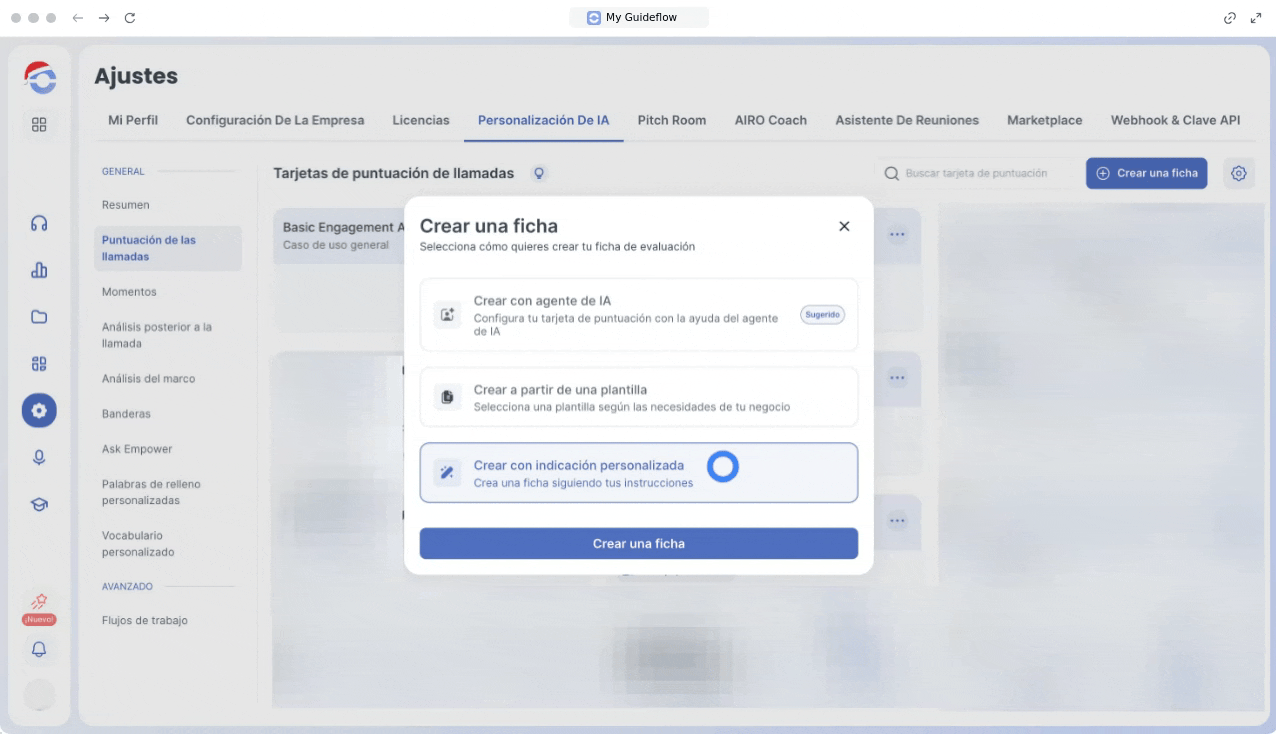This screenshot has height=734, width=1276.
Task: Open three-dot menu on third scorecard
Action: (x=897, y=521)
